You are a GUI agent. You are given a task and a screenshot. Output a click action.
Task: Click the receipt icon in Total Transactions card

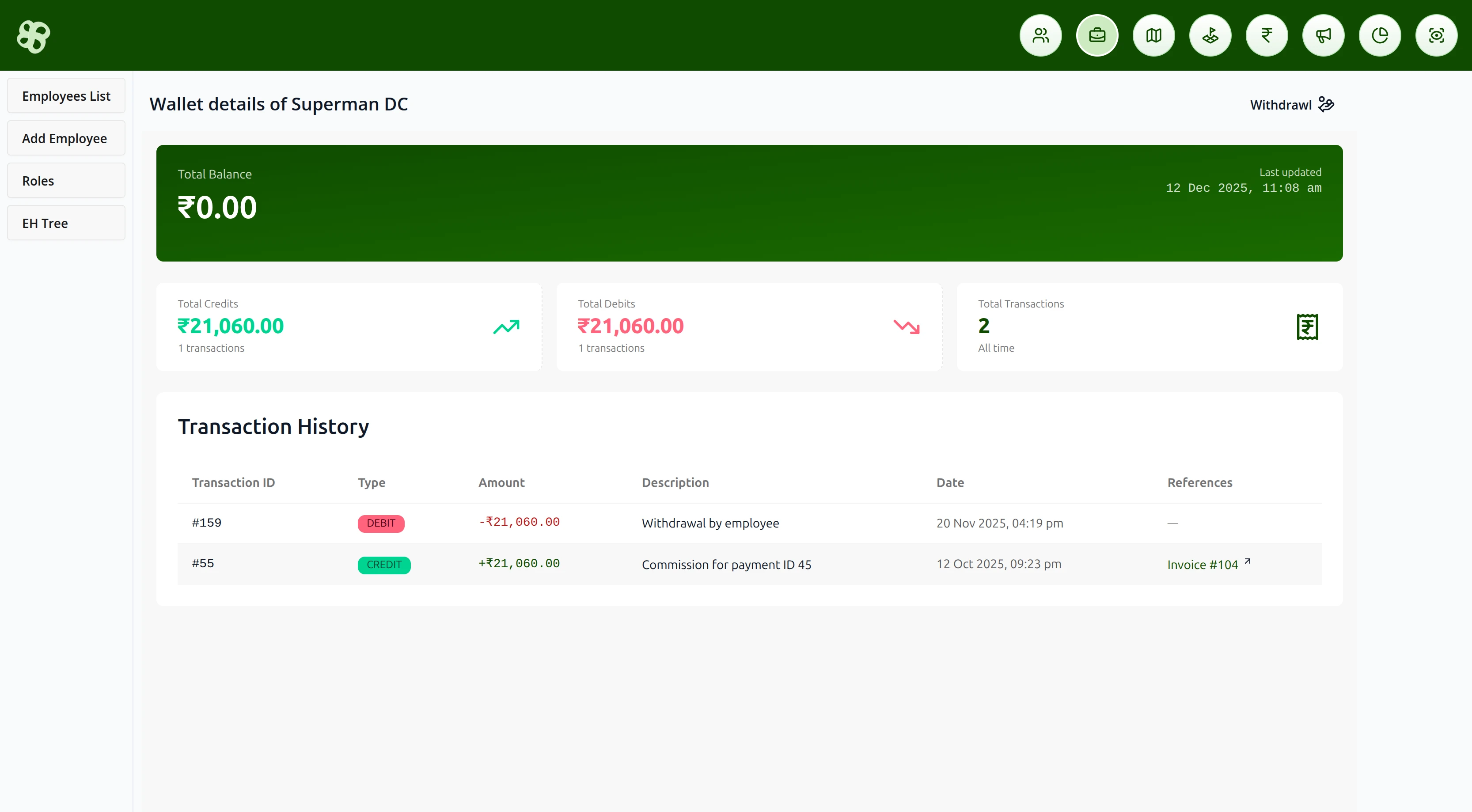click(x=1307, y=327)
